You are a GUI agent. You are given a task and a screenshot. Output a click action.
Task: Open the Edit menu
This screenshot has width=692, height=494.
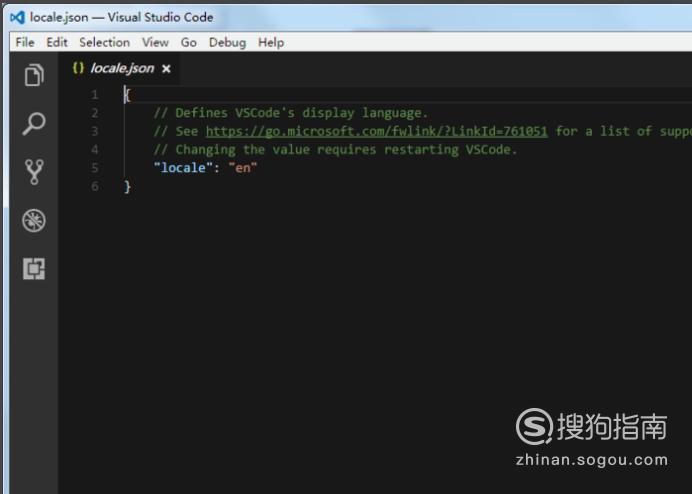(57, 42)
